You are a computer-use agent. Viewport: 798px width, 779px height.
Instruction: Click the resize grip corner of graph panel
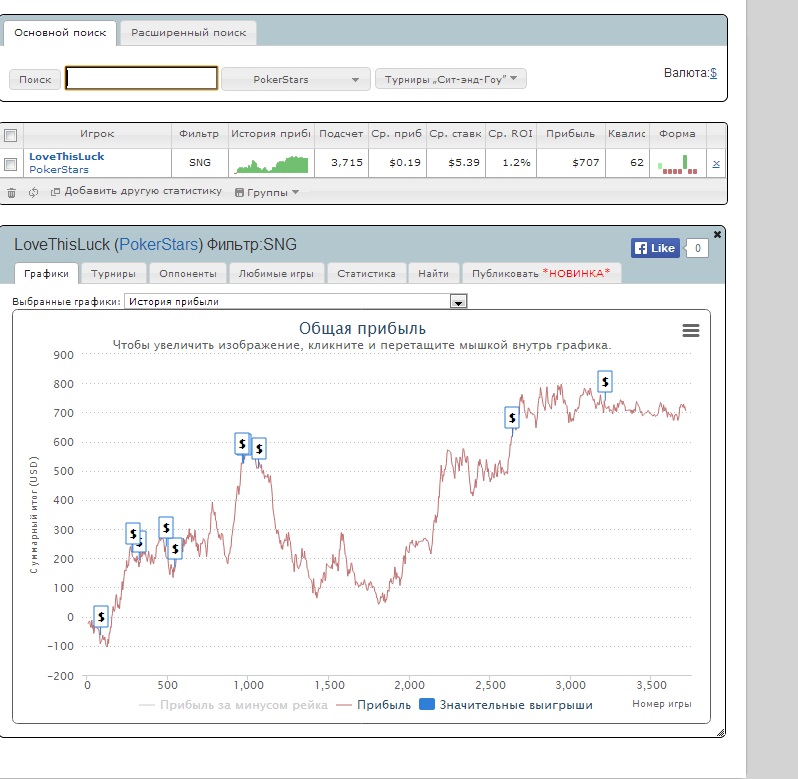click(720, 732)
